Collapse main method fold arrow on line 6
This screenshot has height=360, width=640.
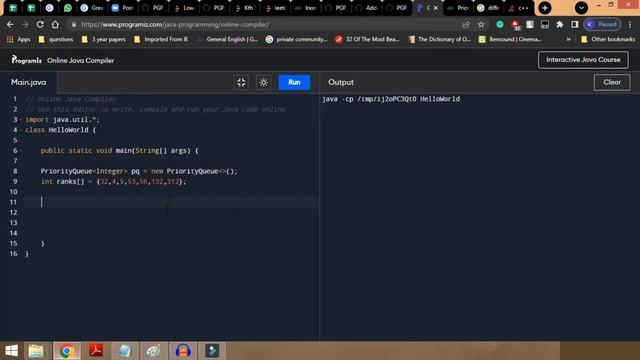point(21,151)
